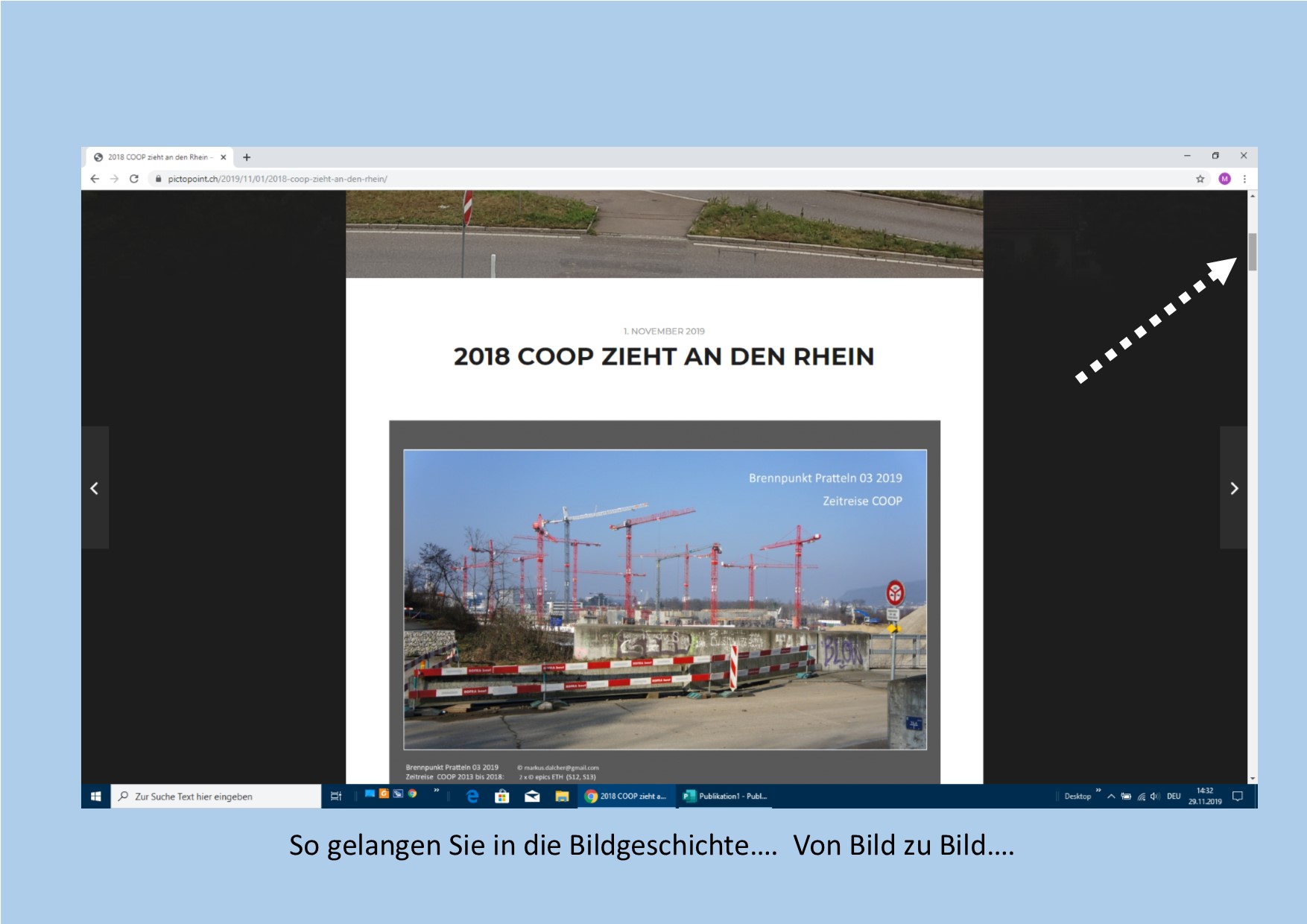Open the Chrome three-dot menu

[x=1244, y=179]
